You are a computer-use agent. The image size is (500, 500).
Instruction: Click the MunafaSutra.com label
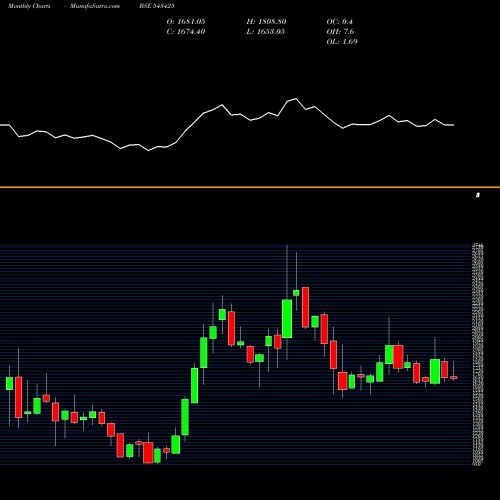coord(95,6)
